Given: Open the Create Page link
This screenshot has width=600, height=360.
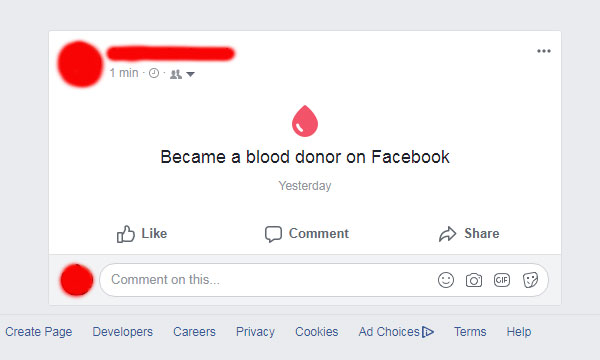Looking at the screenshot, I should [x=39, y=332].
